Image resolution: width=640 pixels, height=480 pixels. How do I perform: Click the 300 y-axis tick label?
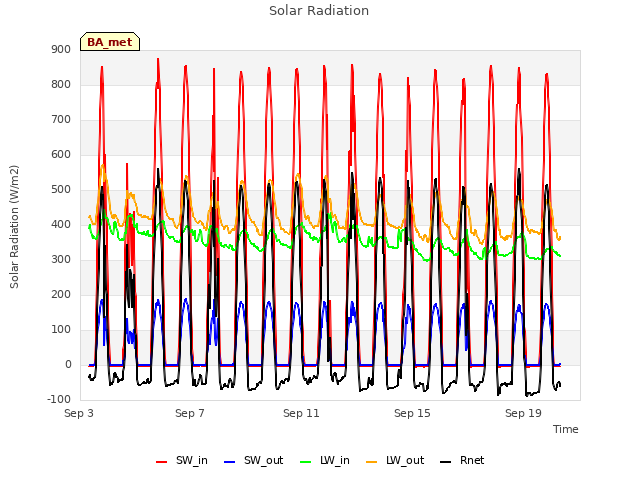point(61,260)
